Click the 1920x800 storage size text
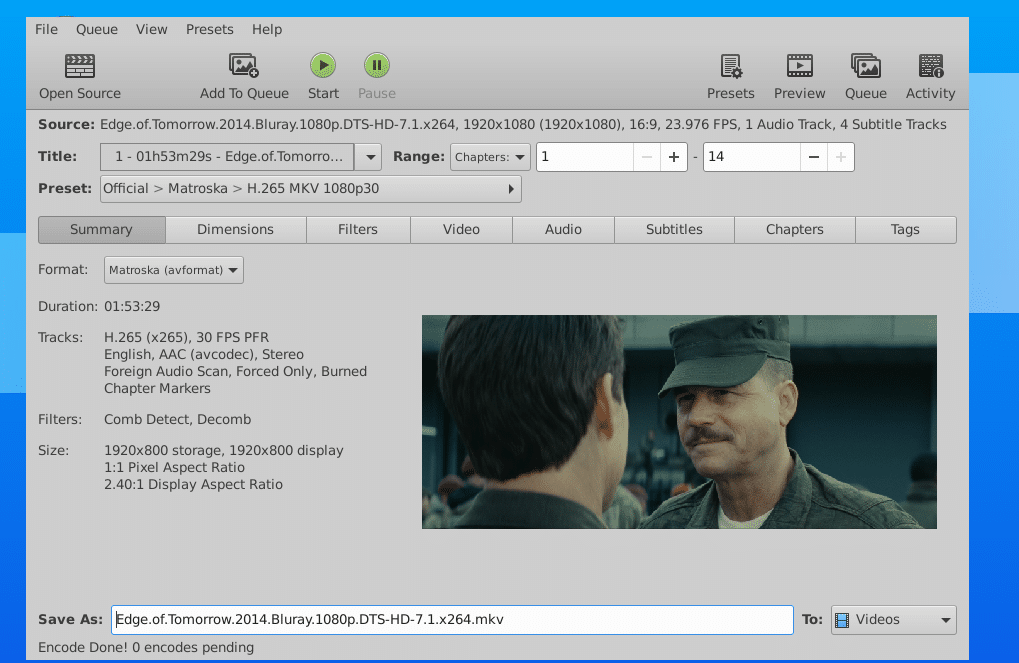1019x663 pixels. pyautogui.click(x=224, y=450)
